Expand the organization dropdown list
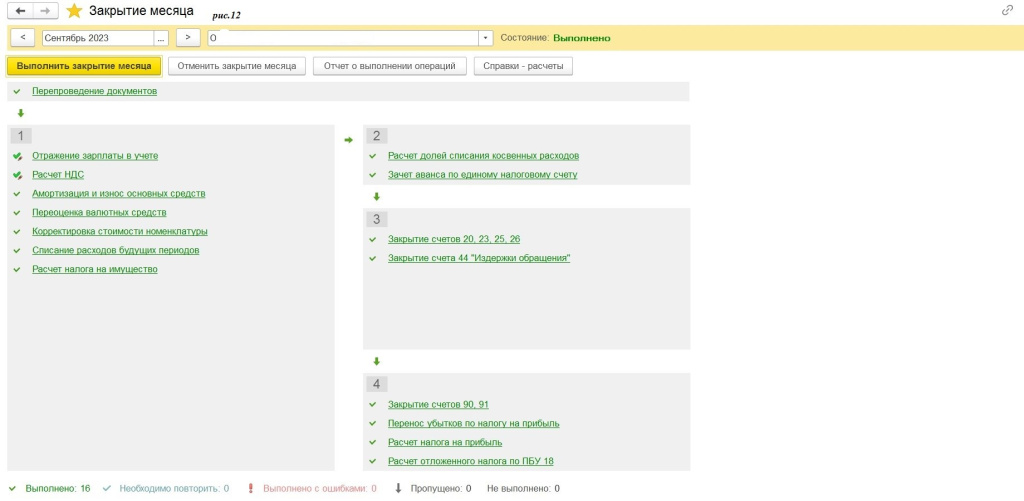 (487, 38)
